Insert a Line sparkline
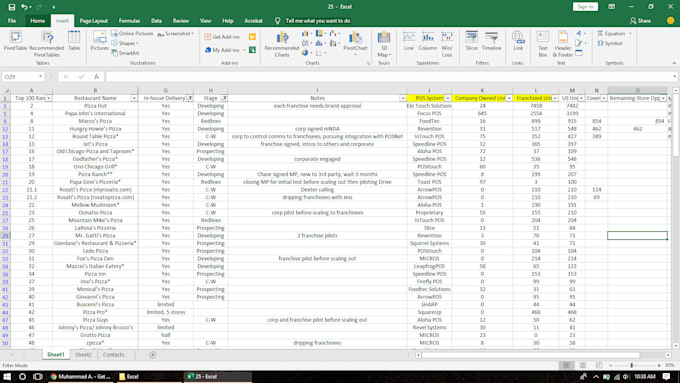Viewport: 680px width, 383px height. pos(409,41)
